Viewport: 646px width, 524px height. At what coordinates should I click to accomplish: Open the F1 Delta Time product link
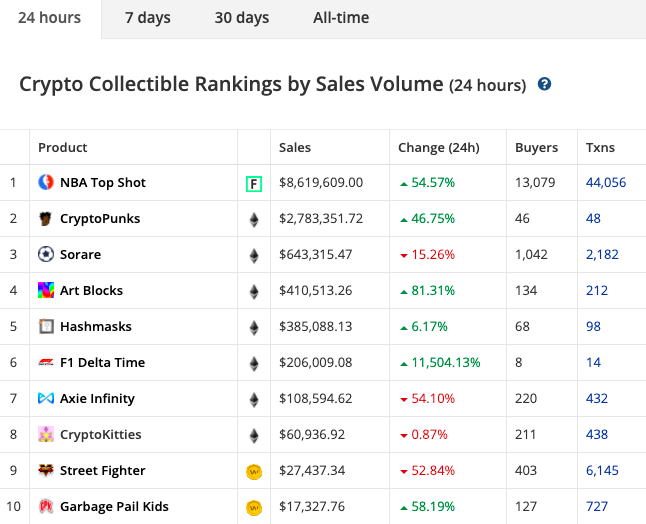(102, 362)
